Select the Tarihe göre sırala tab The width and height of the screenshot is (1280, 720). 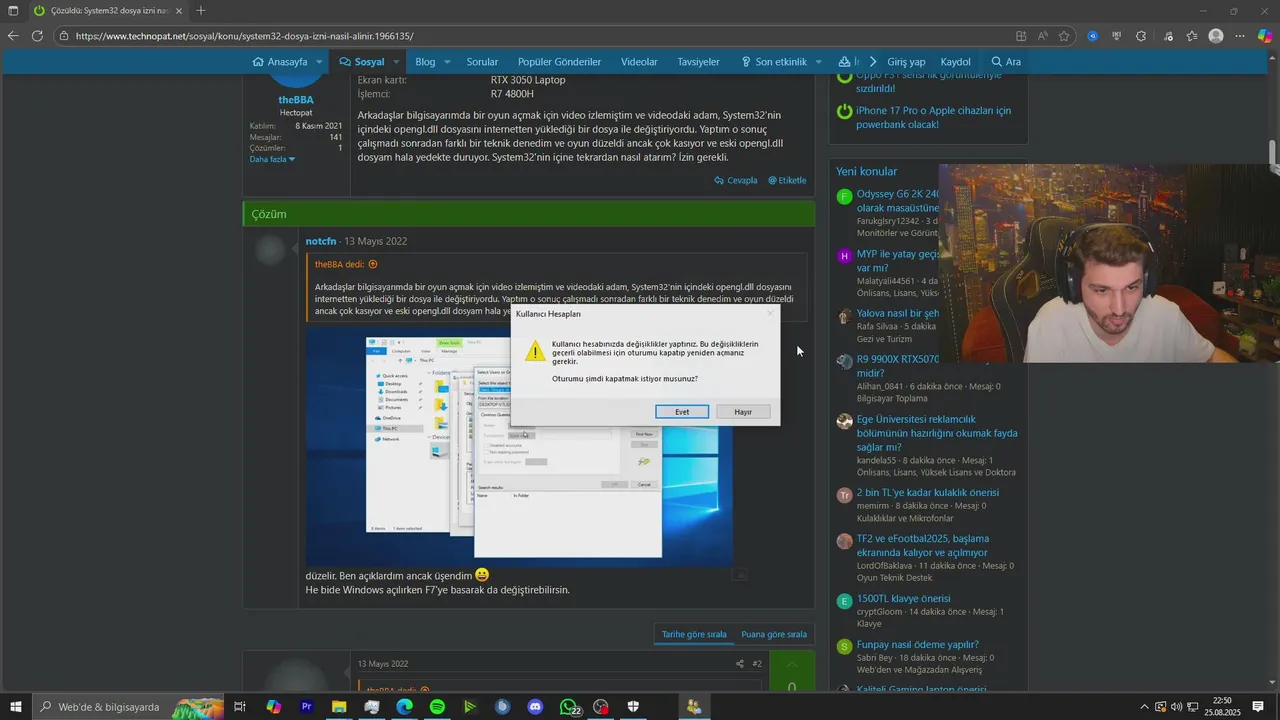point(694,634)
